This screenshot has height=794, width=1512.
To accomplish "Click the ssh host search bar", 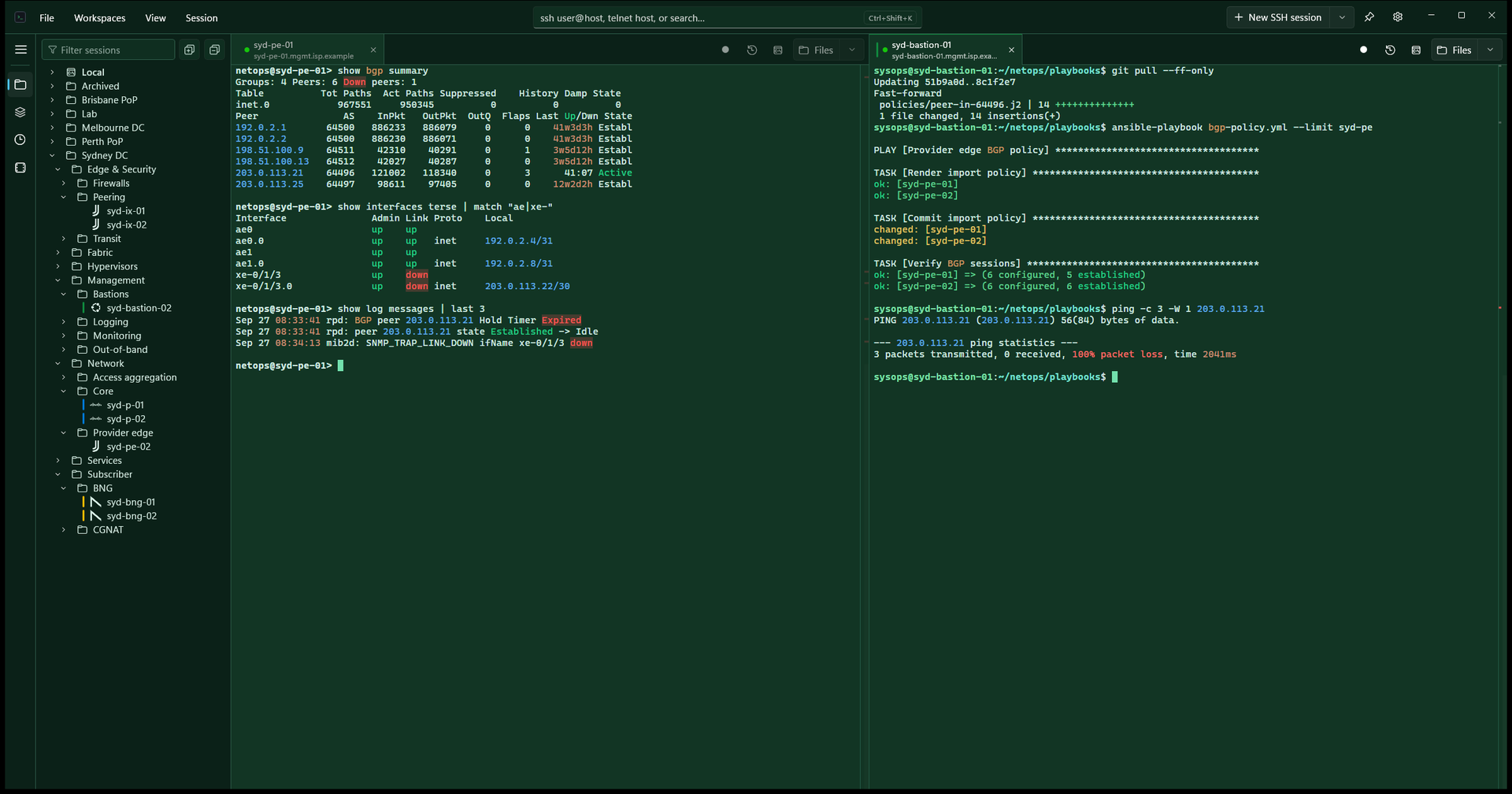I will coord(727,17).
